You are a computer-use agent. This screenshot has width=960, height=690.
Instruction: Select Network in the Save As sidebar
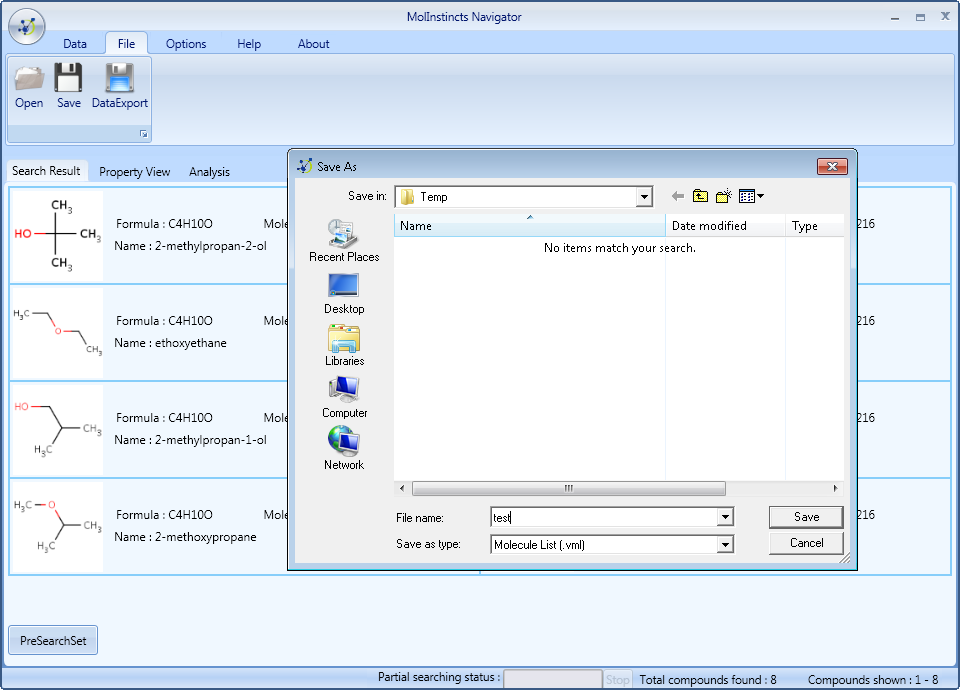click(x=344, y=449)
